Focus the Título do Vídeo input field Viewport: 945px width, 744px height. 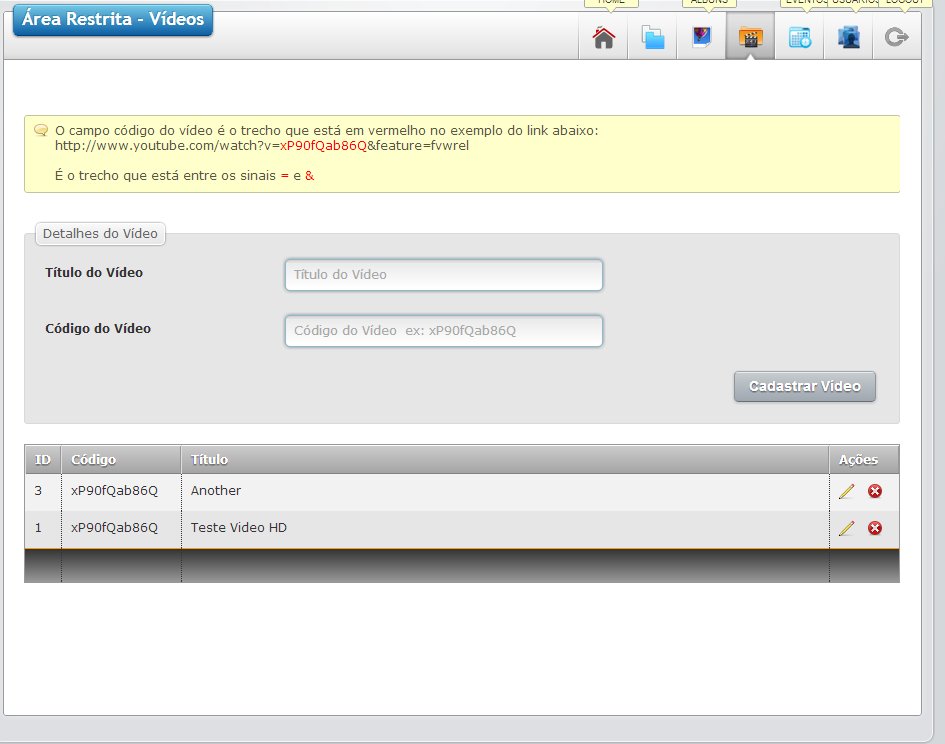[x=444, y=275]
